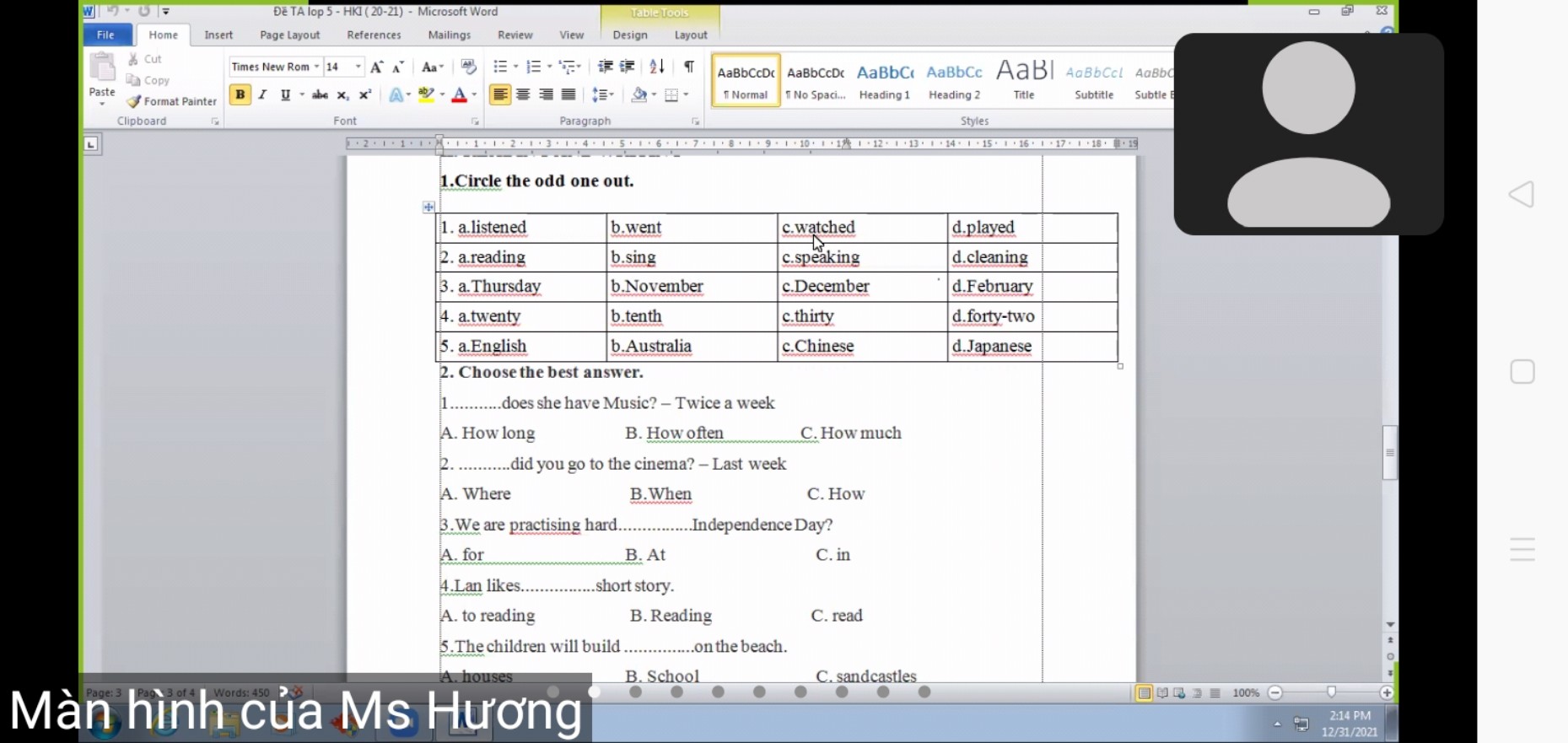
Task: Expand the Paste options arrow
Action: (x=102, y=105)
